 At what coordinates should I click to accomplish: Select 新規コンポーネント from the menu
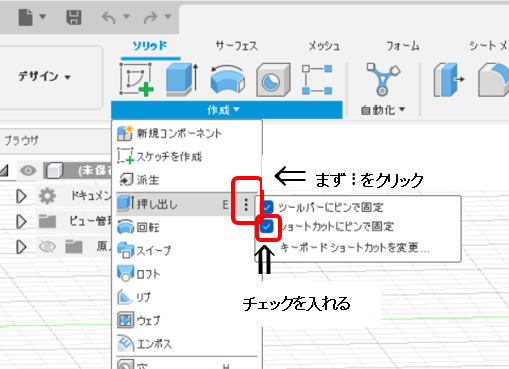[x=187, y=134]
